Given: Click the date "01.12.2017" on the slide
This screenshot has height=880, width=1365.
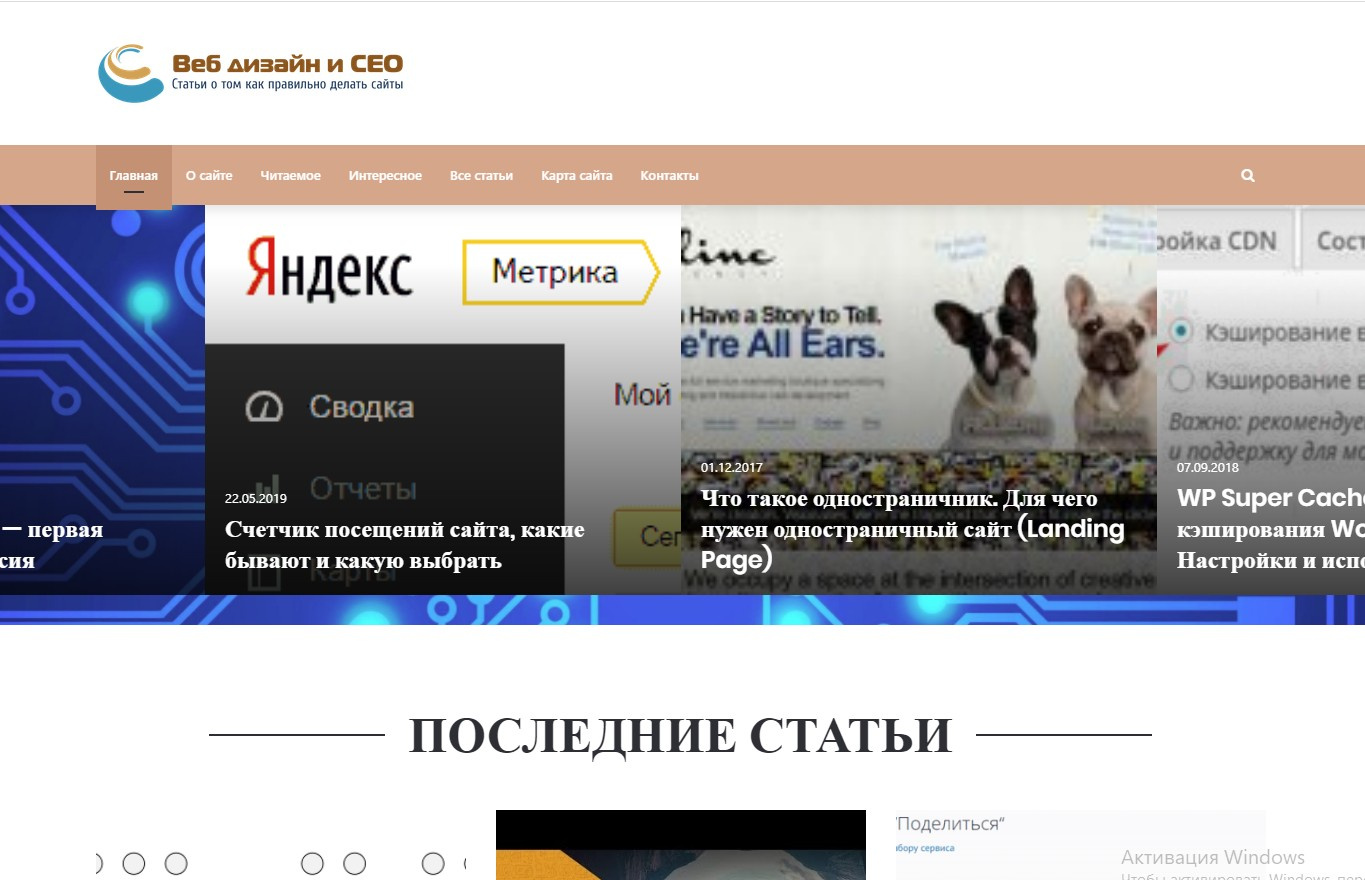Looking at the screenshot, I should point(732,467).
